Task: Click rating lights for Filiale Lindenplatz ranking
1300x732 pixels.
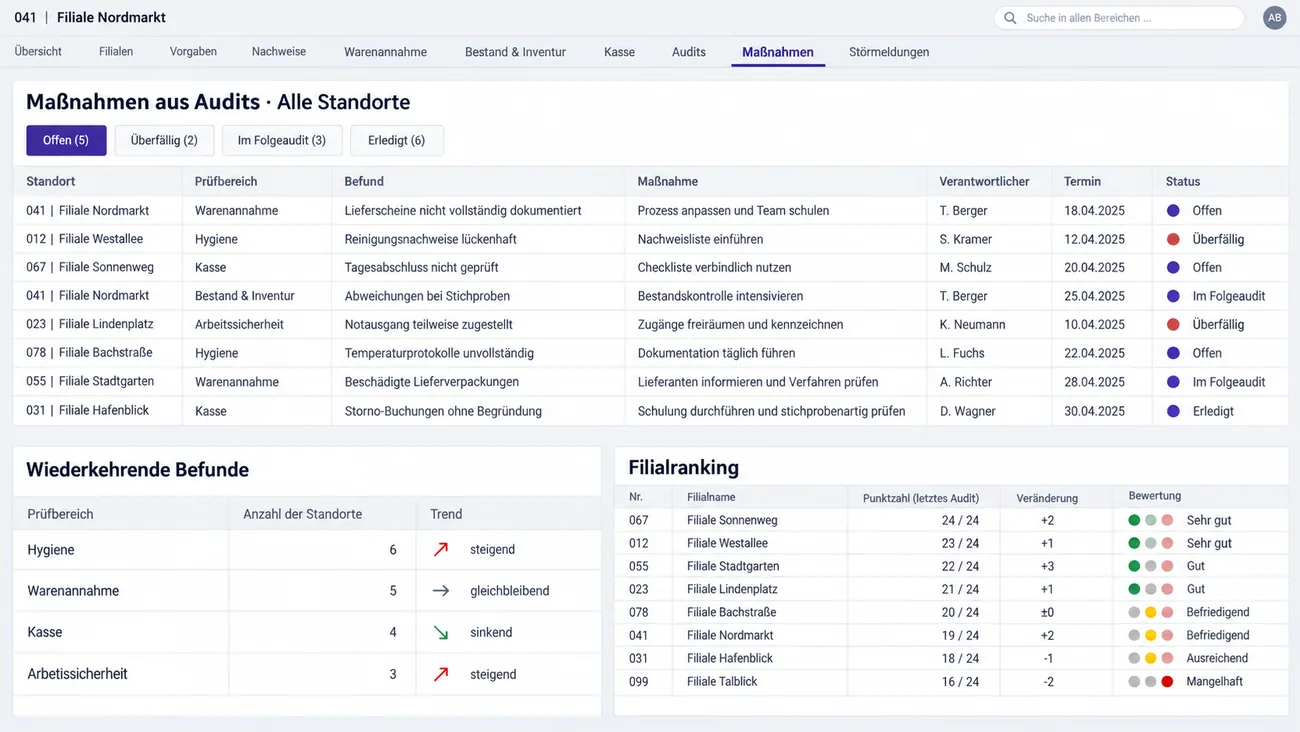Action: point(1150,589)
